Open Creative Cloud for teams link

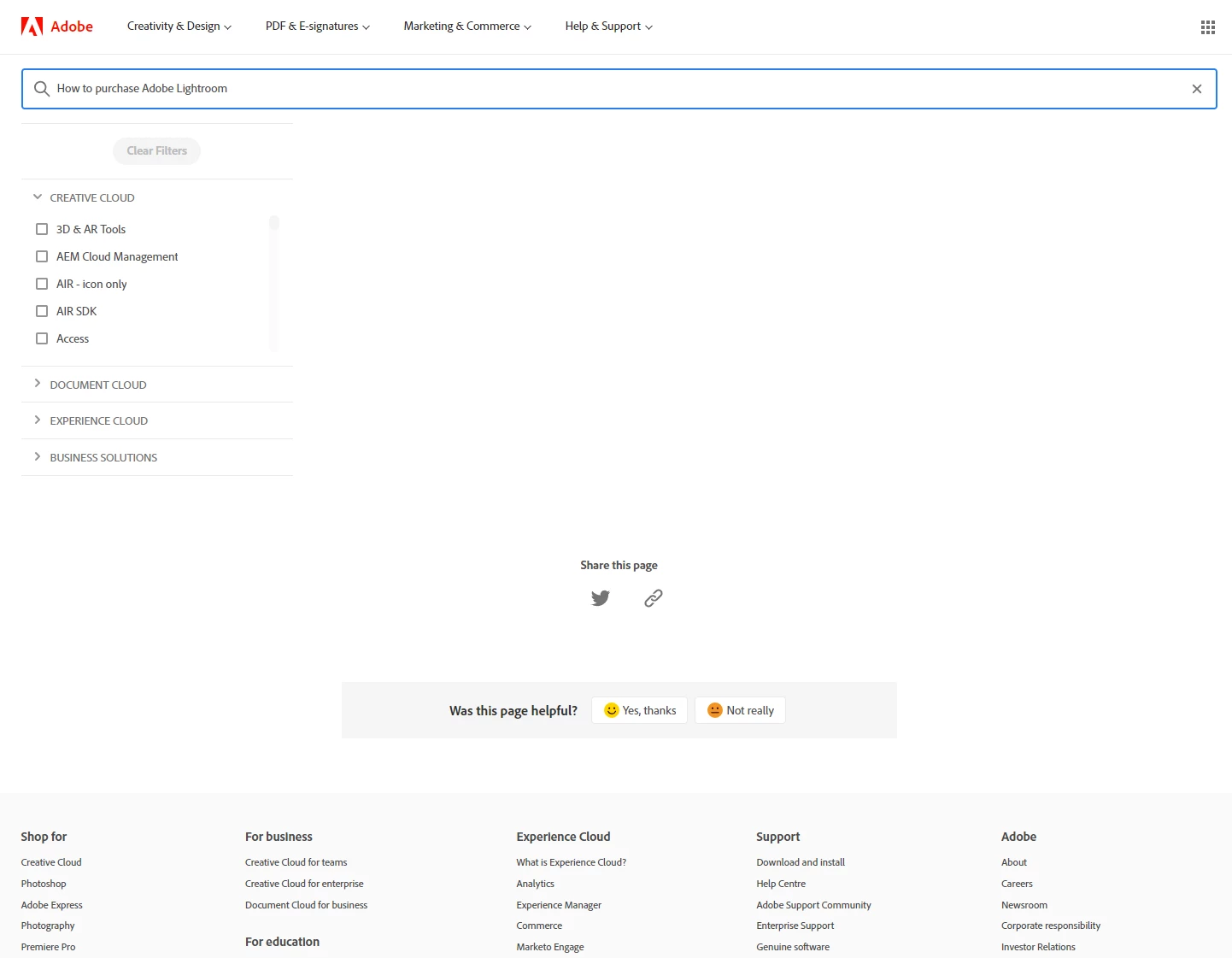296,862
